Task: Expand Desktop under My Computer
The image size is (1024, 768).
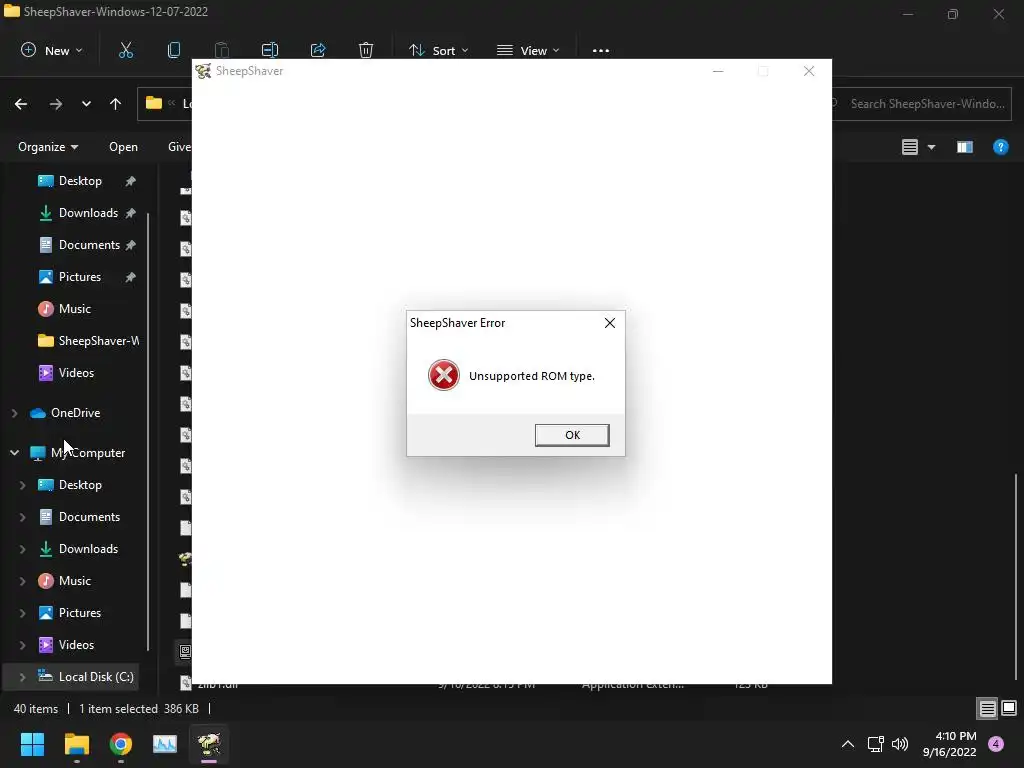Action: tap(22, 485)
